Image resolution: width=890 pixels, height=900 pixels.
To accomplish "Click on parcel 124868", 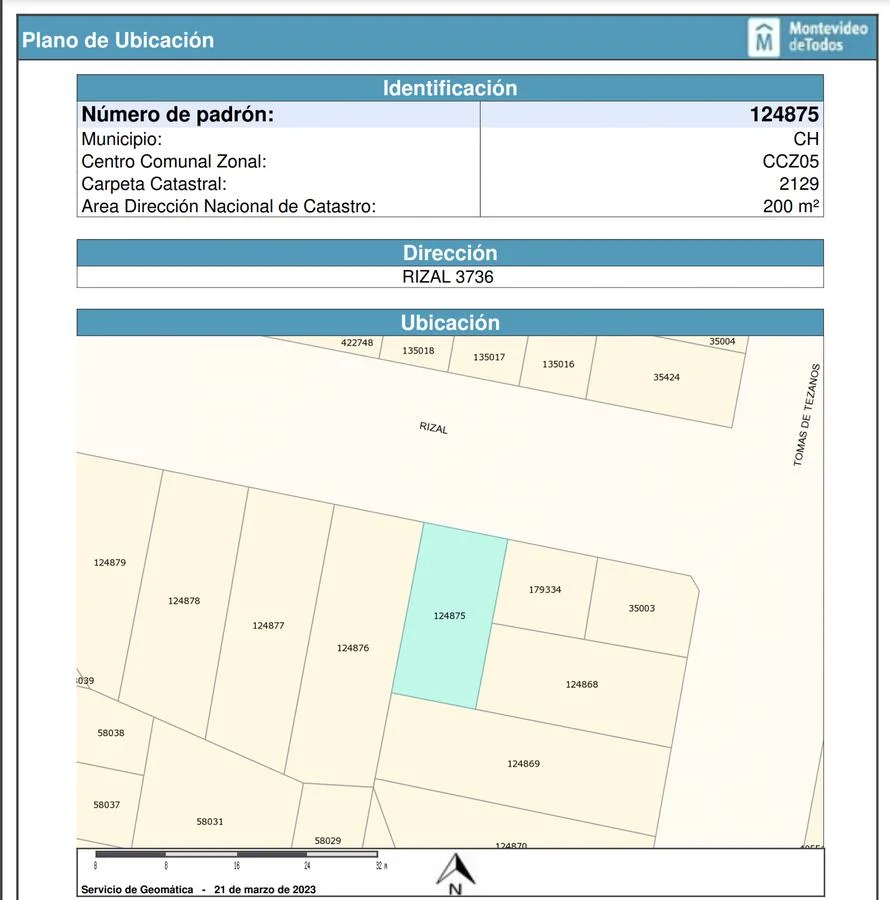I will coord(581,684).
